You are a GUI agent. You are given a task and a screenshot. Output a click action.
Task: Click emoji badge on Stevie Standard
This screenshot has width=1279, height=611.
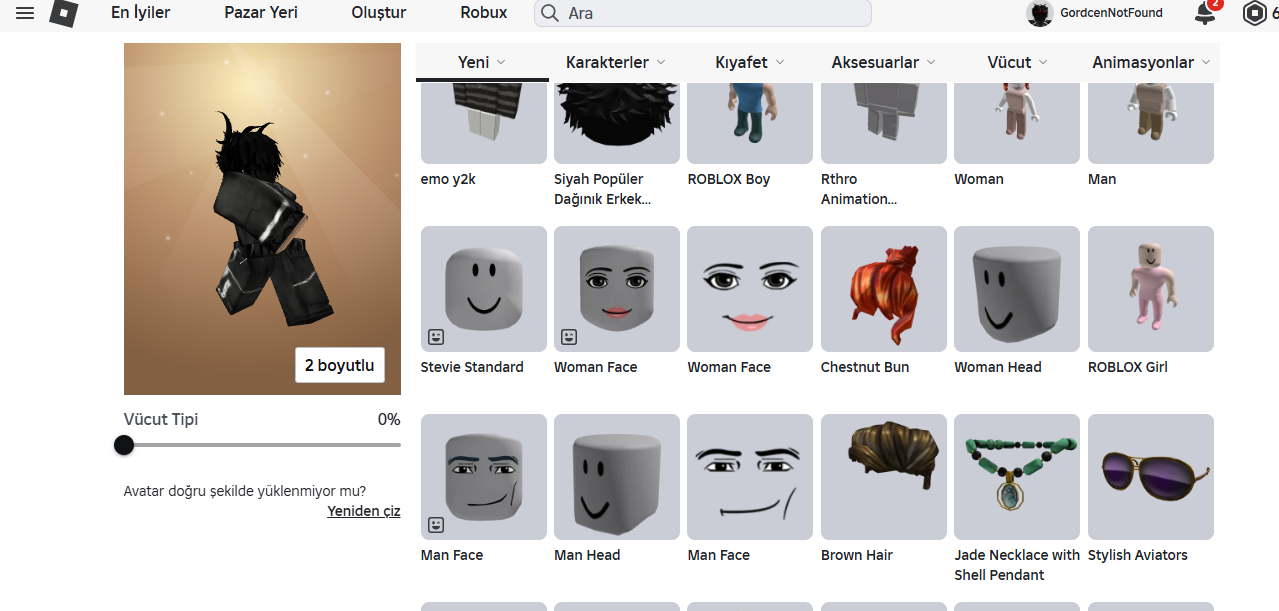[436, 337]
